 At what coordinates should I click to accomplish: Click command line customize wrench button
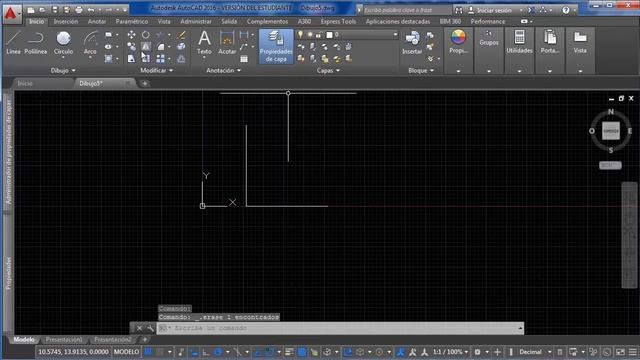[x=150, y=328]
